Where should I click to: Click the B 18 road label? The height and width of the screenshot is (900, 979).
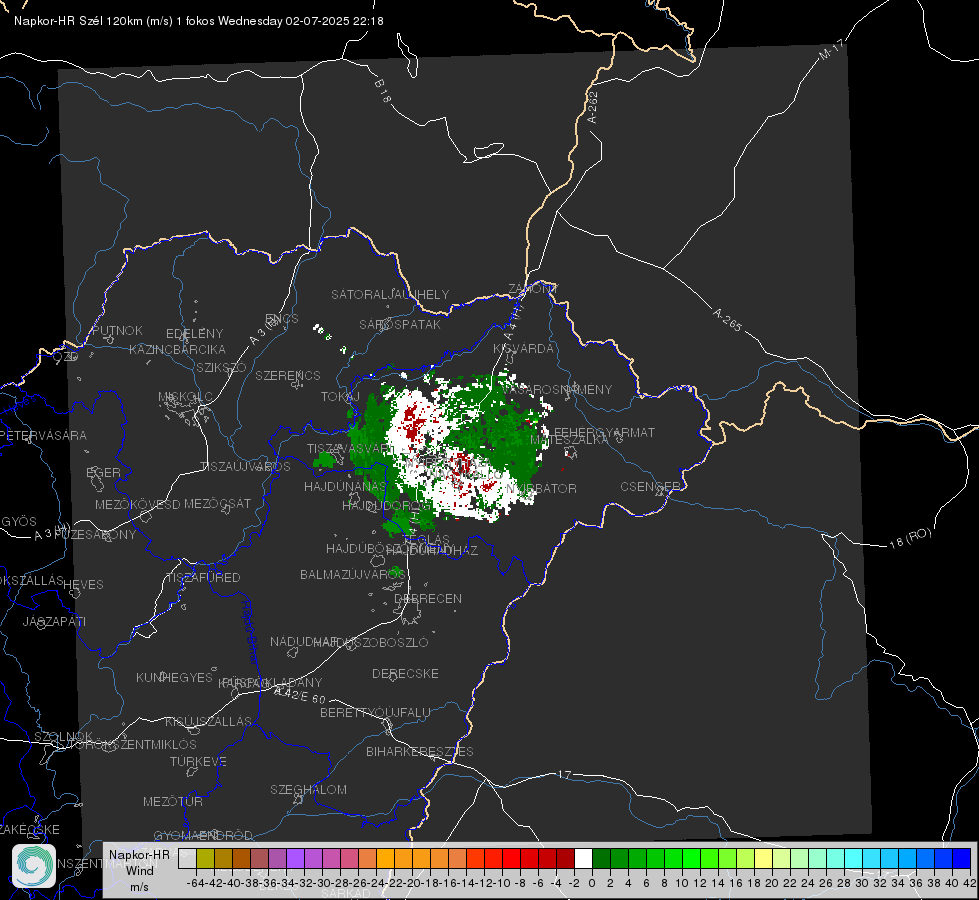tap(383, 91)
